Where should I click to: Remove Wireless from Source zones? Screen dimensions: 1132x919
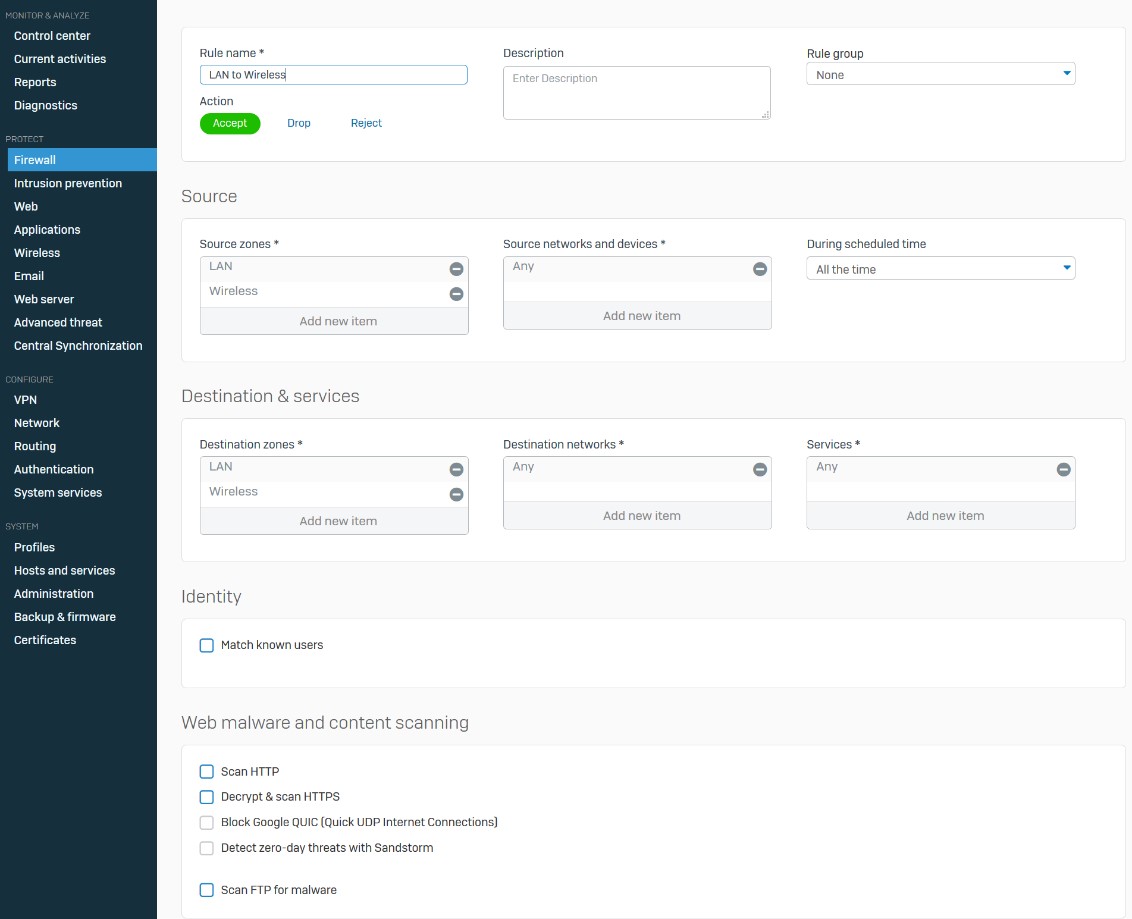(x=456, y=294)
